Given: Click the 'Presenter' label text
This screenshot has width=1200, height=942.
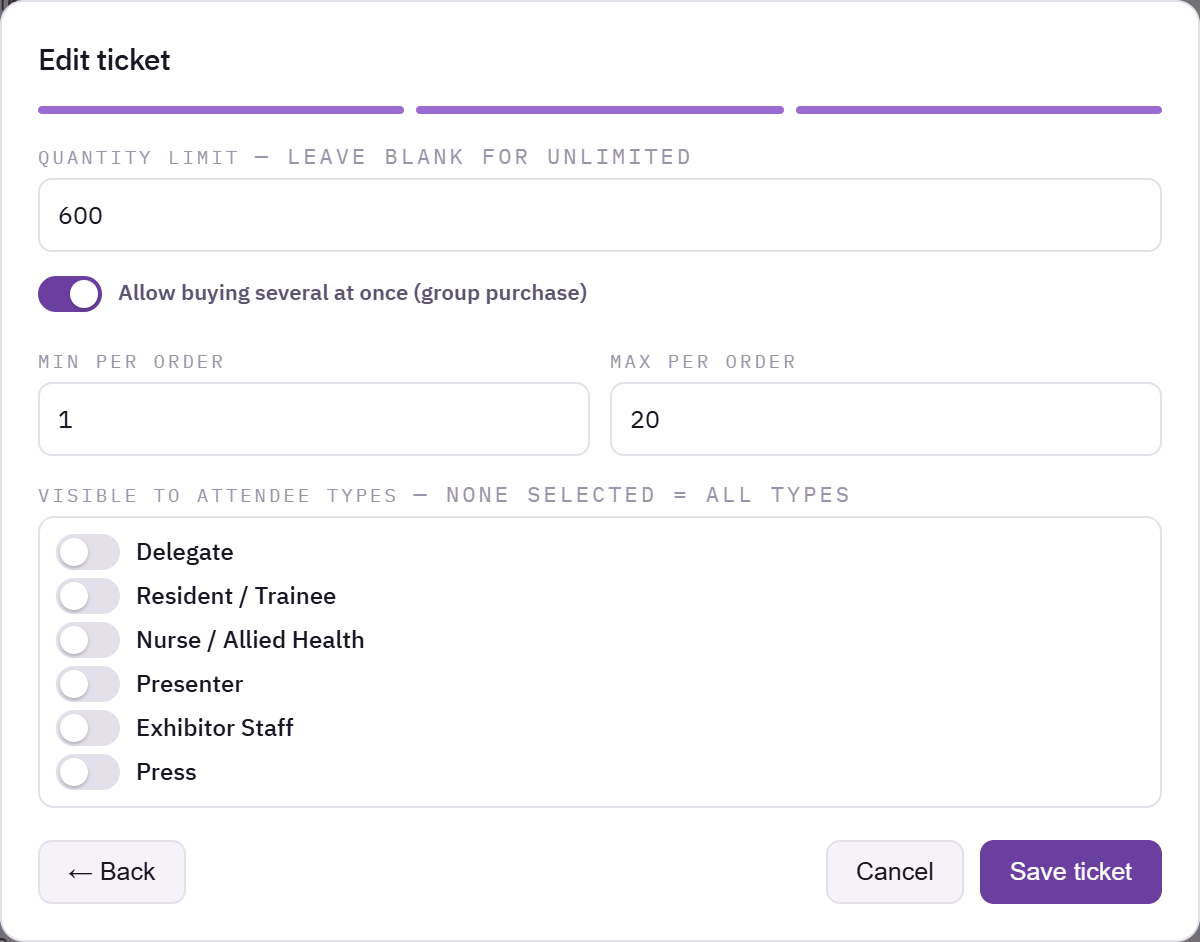Looking at the screenshot, I should 190,684.
